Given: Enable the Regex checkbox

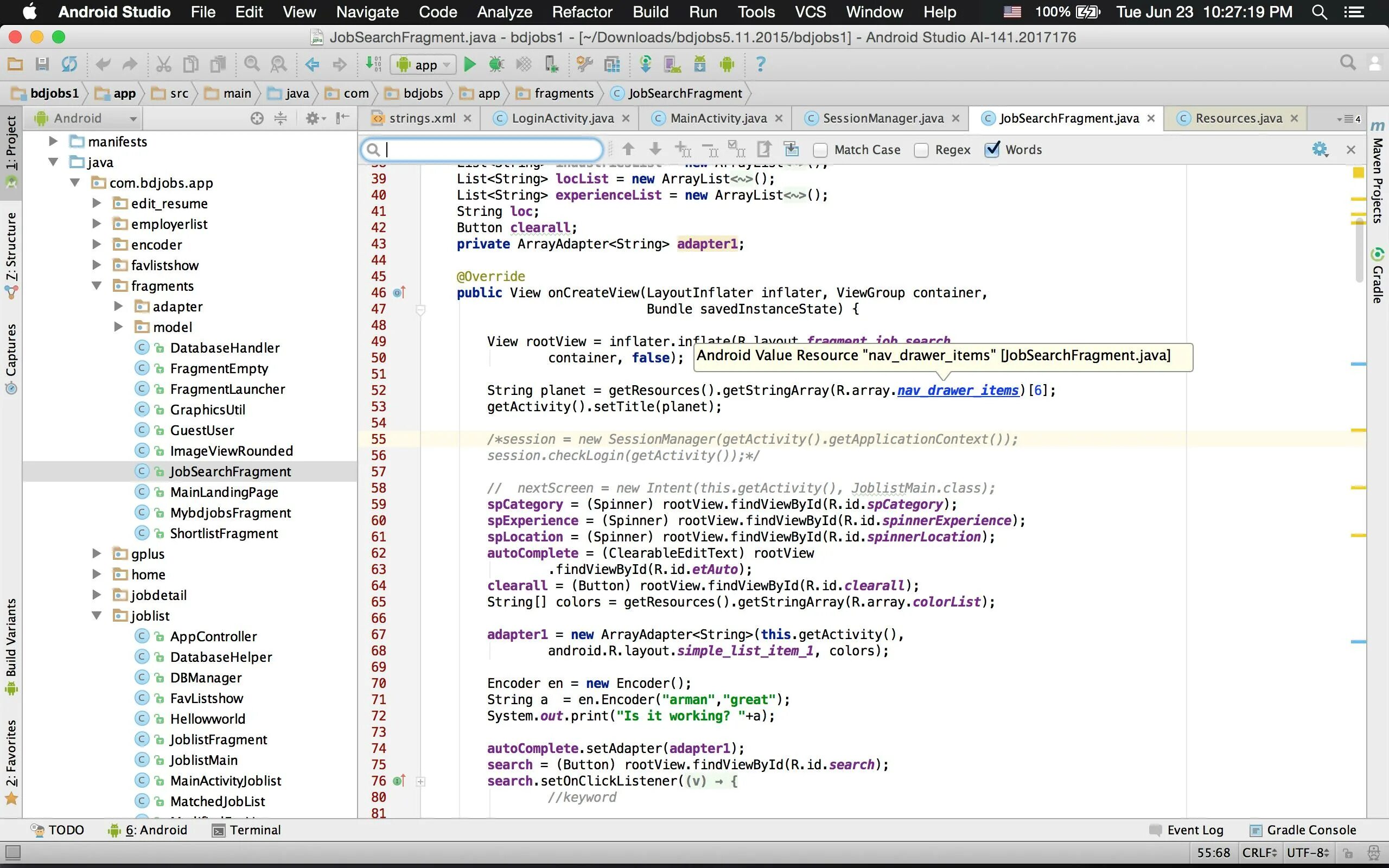Looking at the screenshot, I should tap(921, 150).
